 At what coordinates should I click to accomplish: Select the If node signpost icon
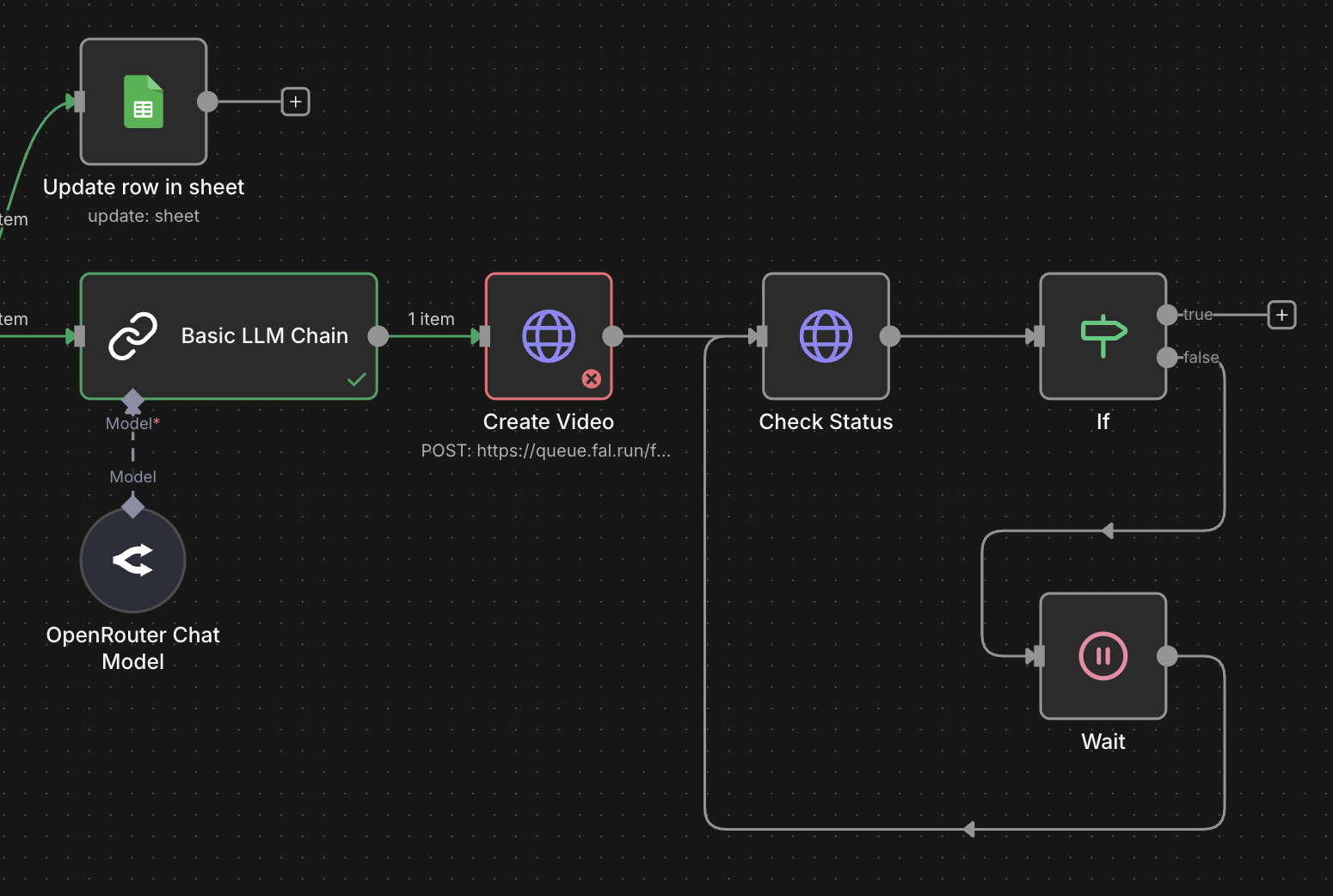[x=1103, y=336]
